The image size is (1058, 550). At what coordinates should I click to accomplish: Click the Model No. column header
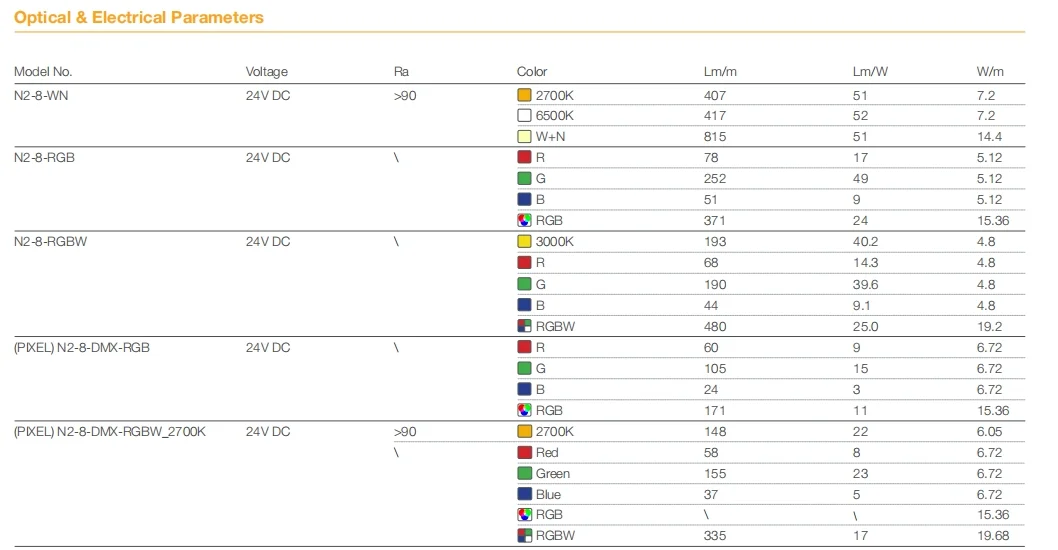click(43, 72)
